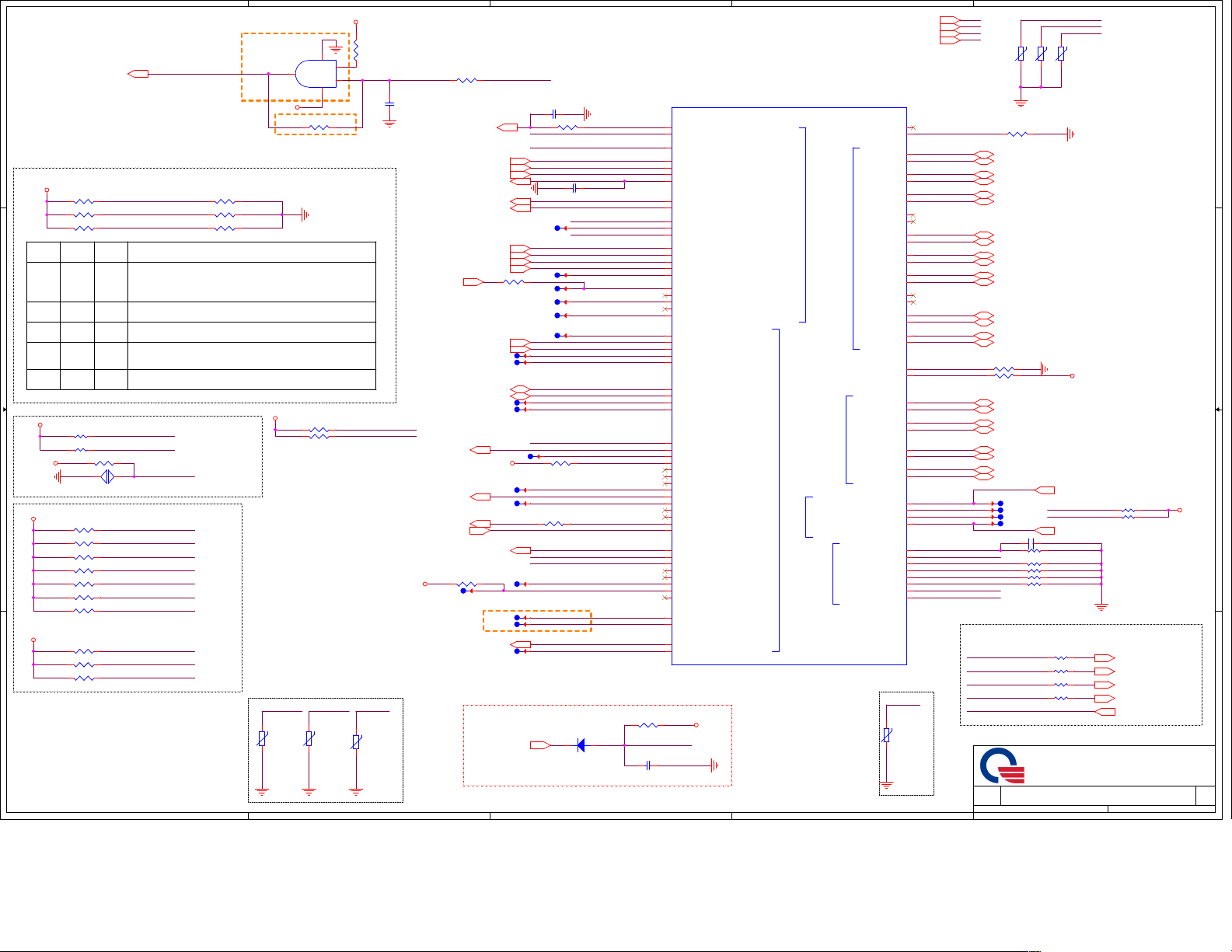Viewport: 1232px width, 952px height.
Task: Select the capacitor in the red dashed diode box
Action: pos(648,765)
